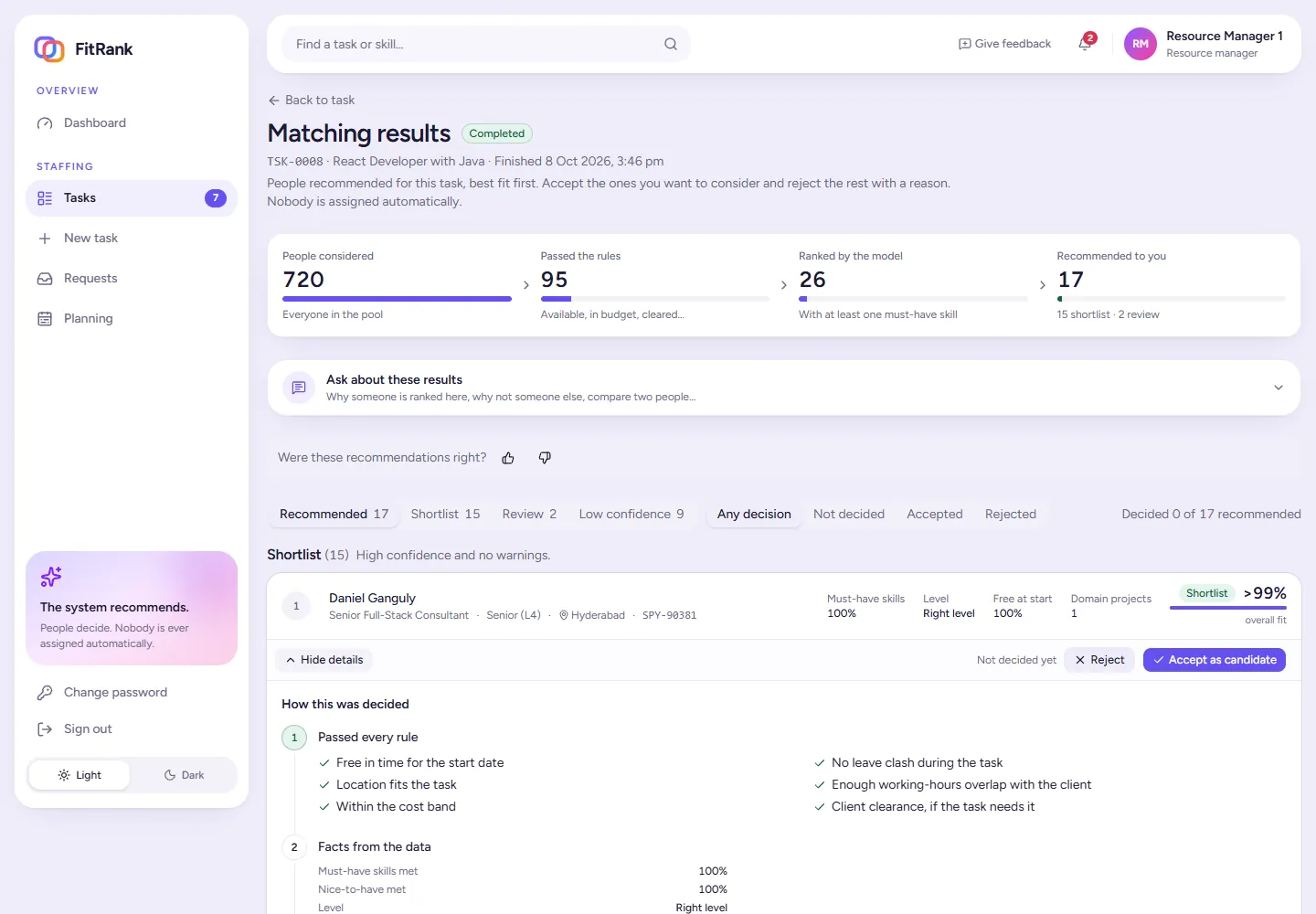Open Planning in sidebar
This screenshot has height=914, width=1316.
pyautogui.click(x=132, y=319)
